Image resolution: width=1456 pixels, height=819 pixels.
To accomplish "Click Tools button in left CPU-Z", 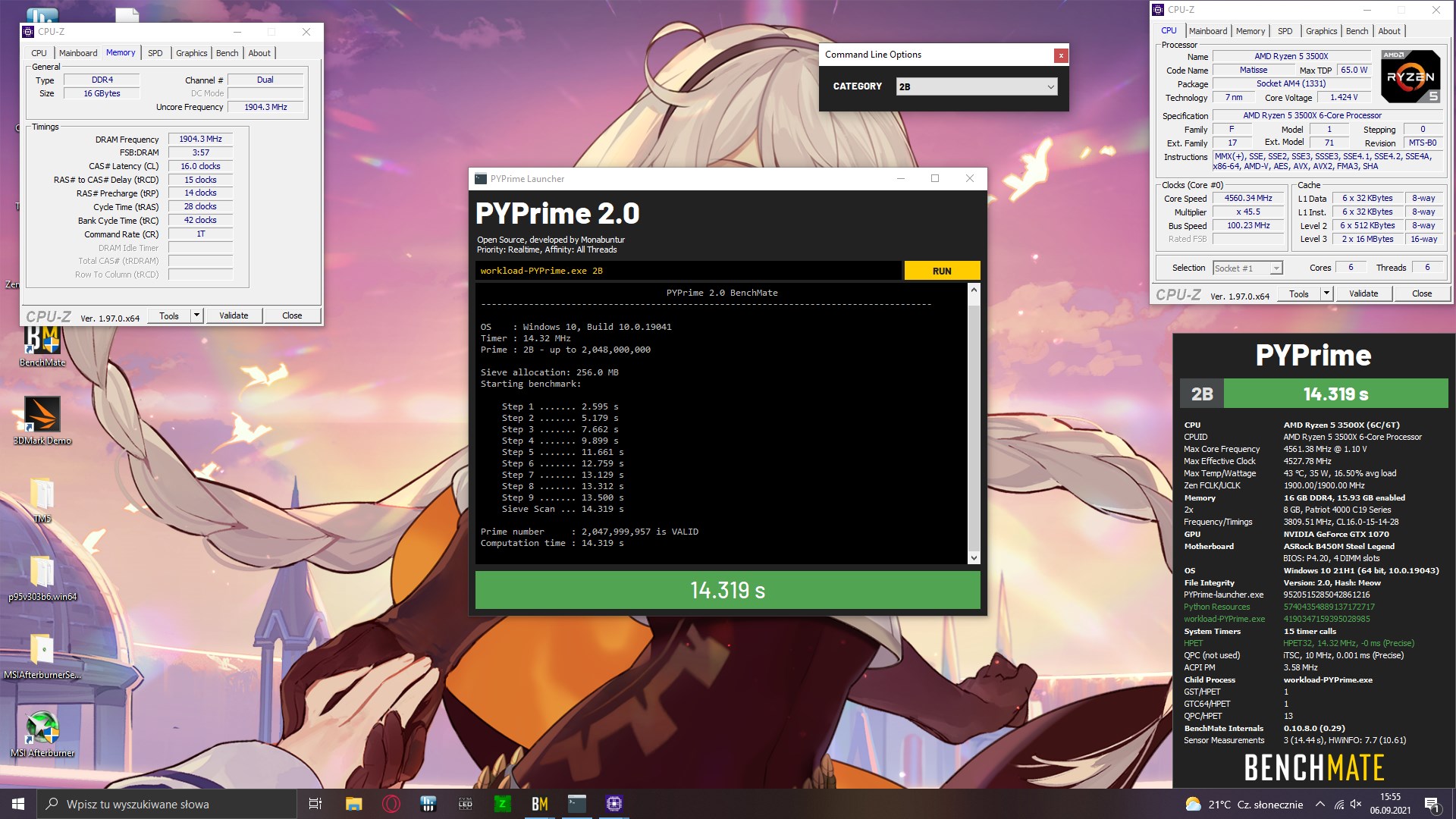I will coord(169,315).
